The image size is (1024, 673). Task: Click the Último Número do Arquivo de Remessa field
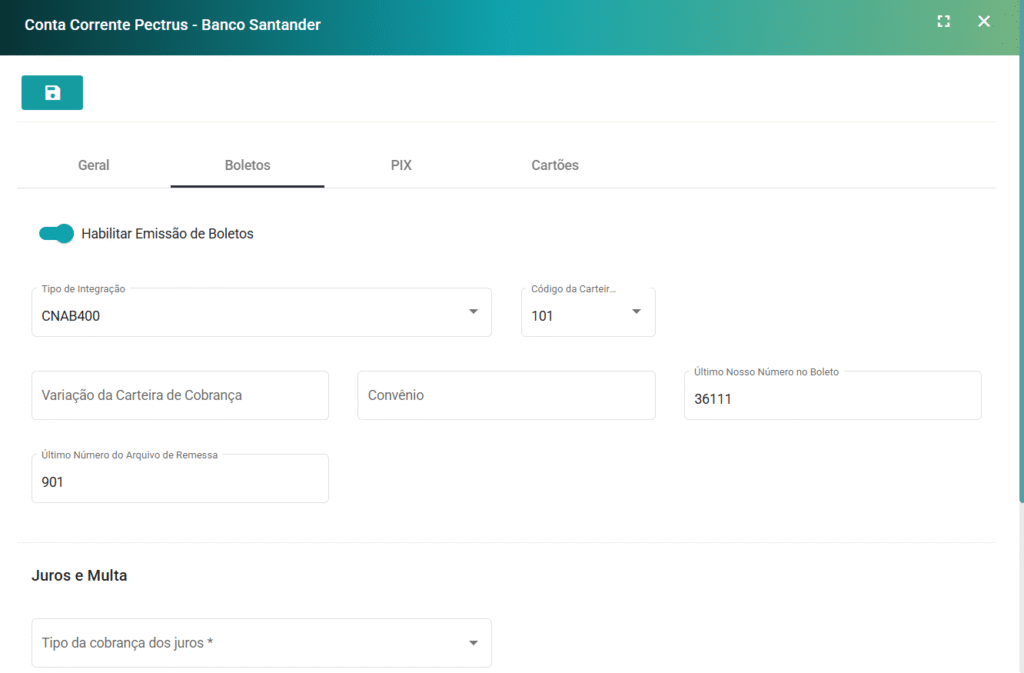180,482
